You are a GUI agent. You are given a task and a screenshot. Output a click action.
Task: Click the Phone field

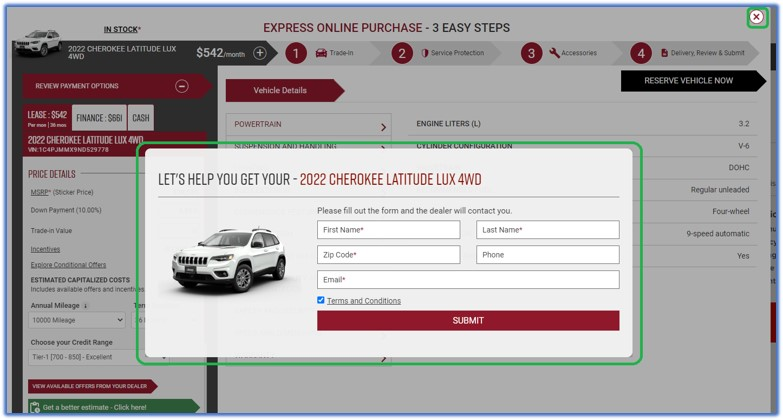click(548, 255)
